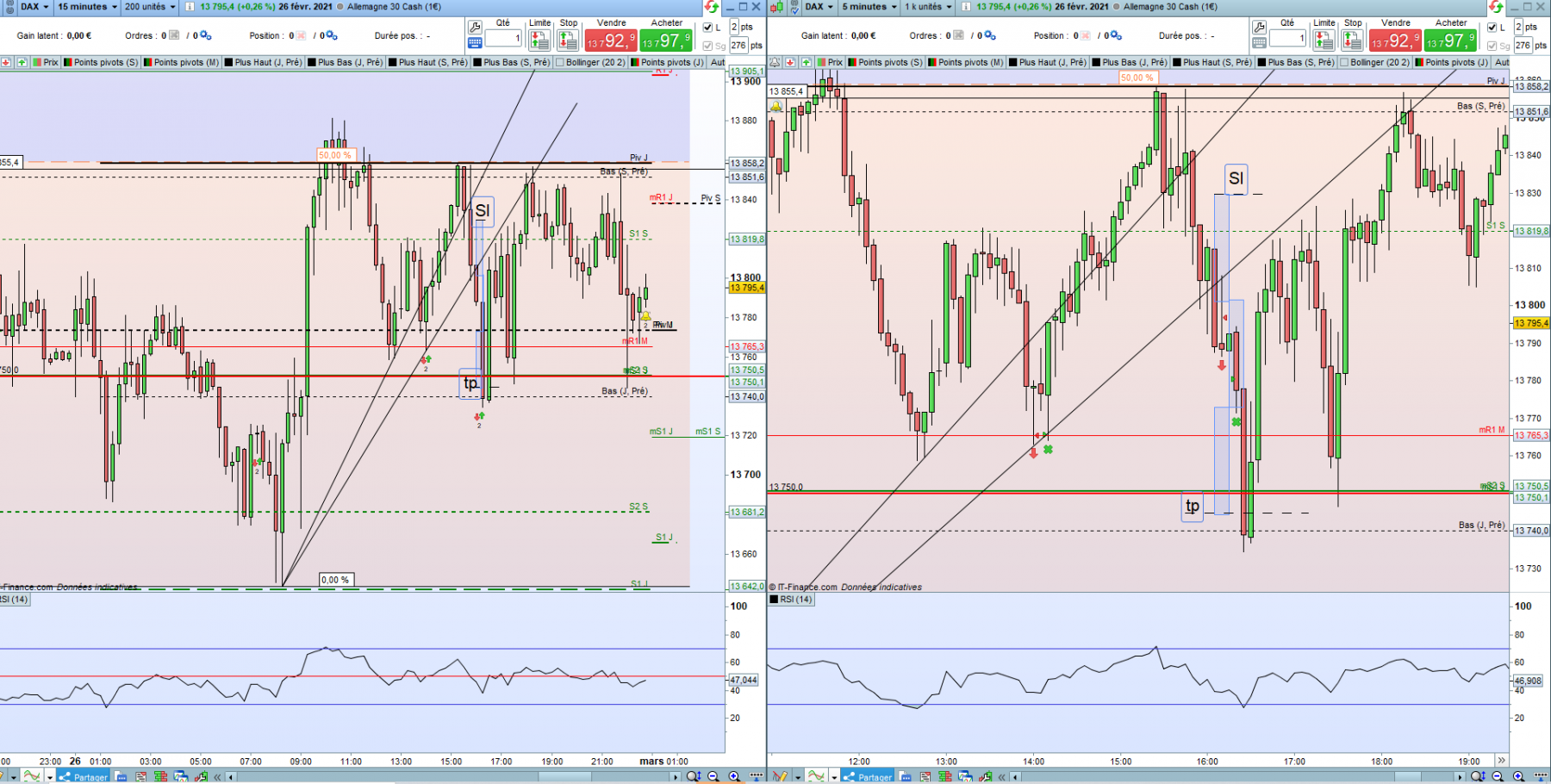1551x784 pixels.
Task: Click the Stop order icon in right chart
Action: [1353, 40]
